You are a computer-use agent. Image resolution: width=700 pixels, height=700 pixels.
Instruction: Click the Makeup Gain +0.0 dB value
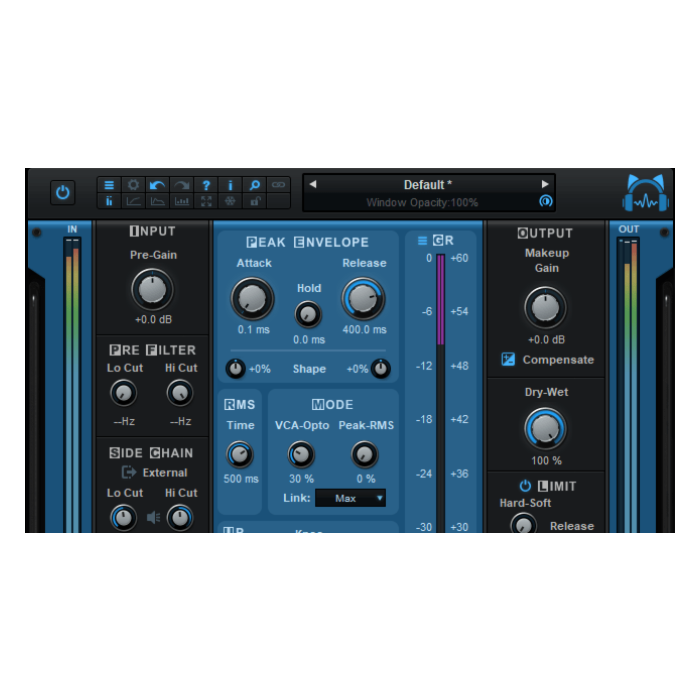(x=546, y=340)
